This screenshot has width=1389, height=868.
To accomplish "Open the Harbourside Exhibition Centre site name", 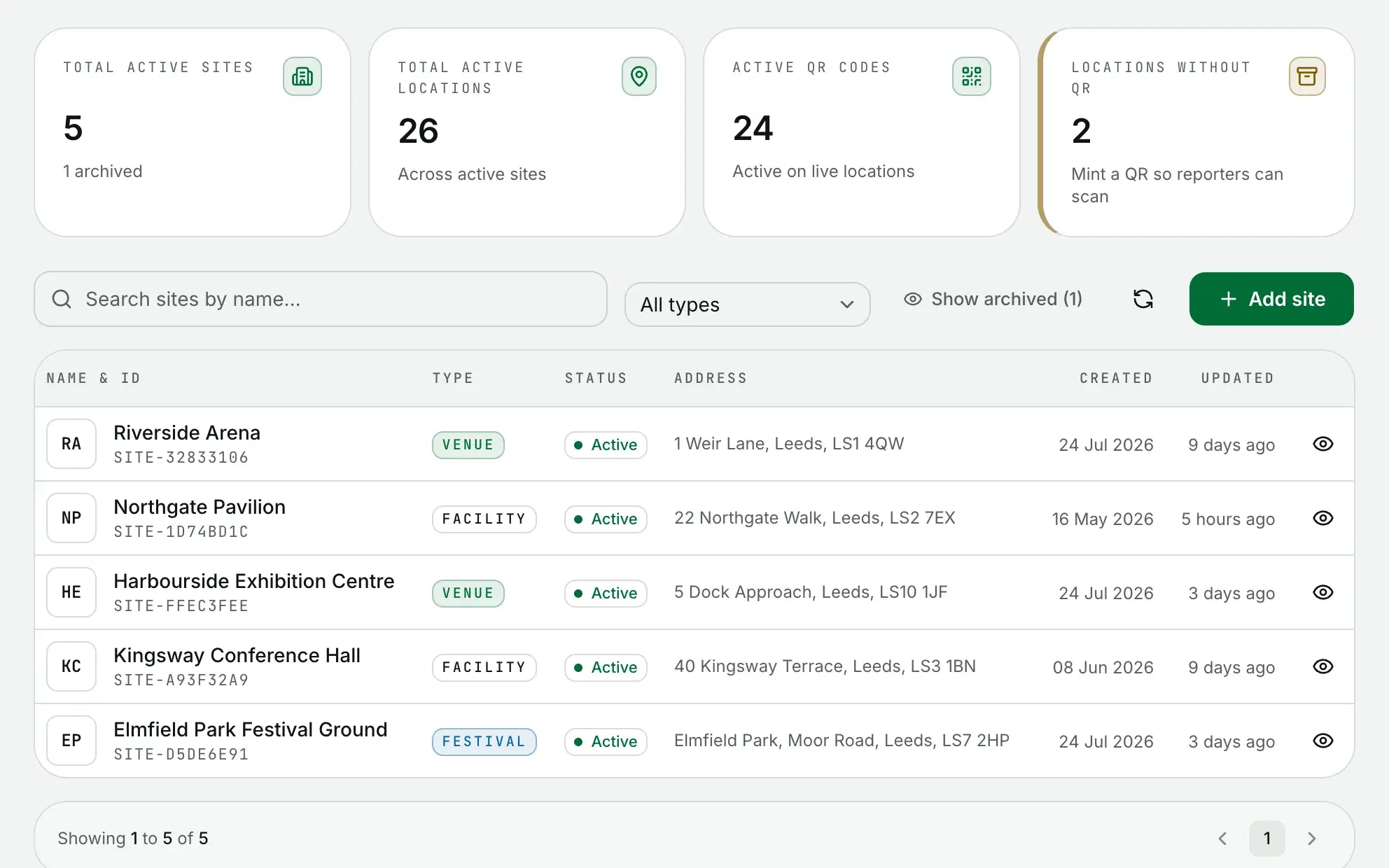I will click(254, 581).
